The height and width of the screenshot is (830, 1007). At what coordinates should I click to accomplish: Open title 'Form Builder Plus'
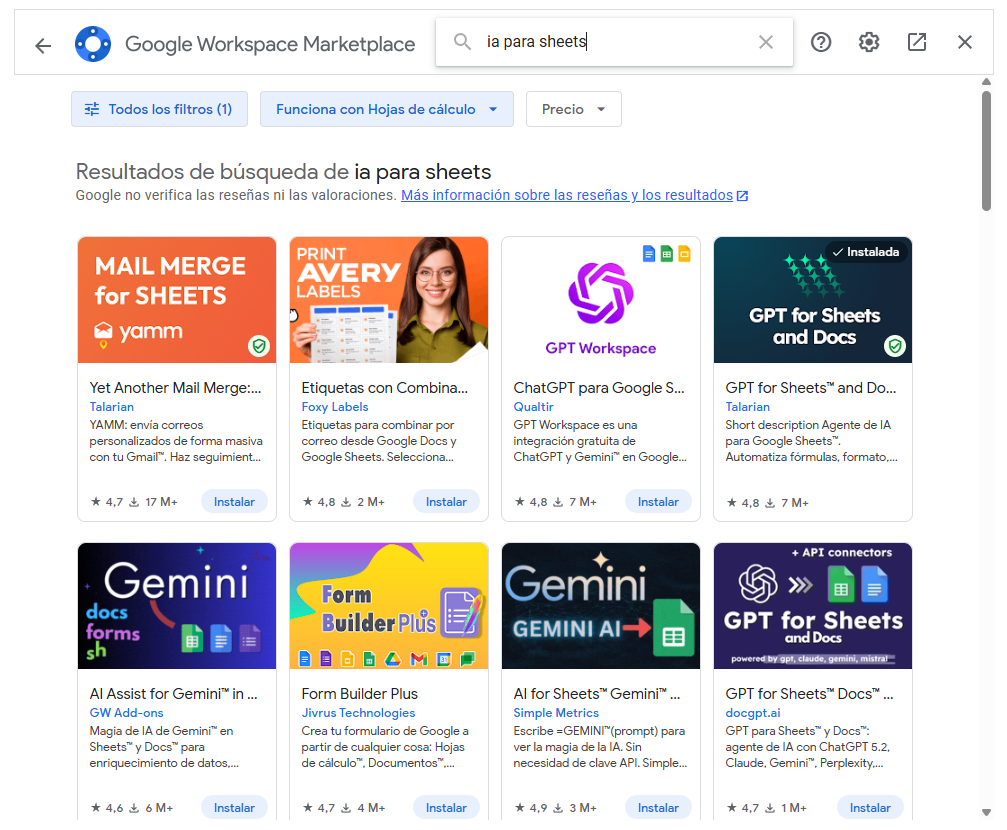[360, 693]
